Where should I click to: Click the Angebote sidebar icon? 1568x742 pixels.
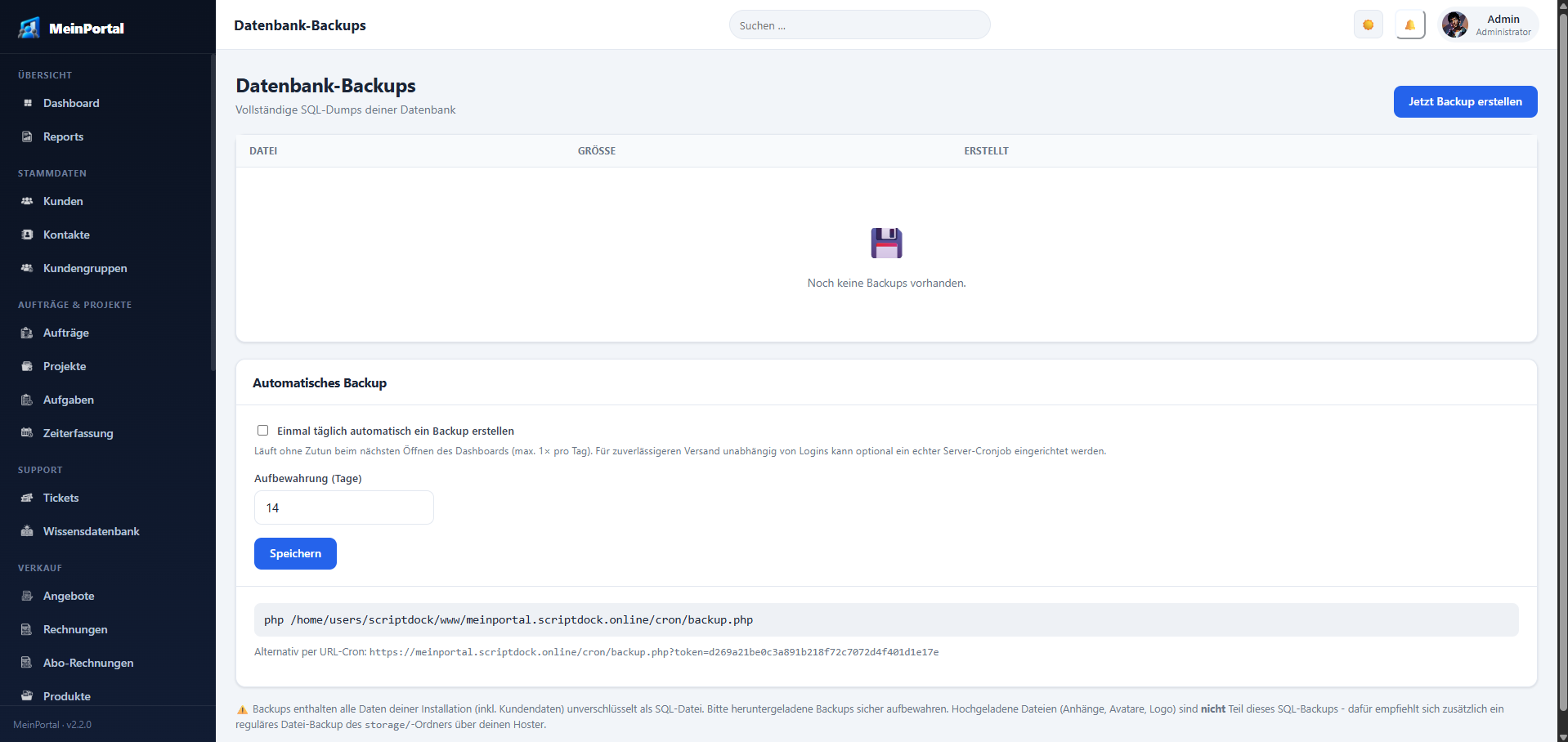pos(27,596)
